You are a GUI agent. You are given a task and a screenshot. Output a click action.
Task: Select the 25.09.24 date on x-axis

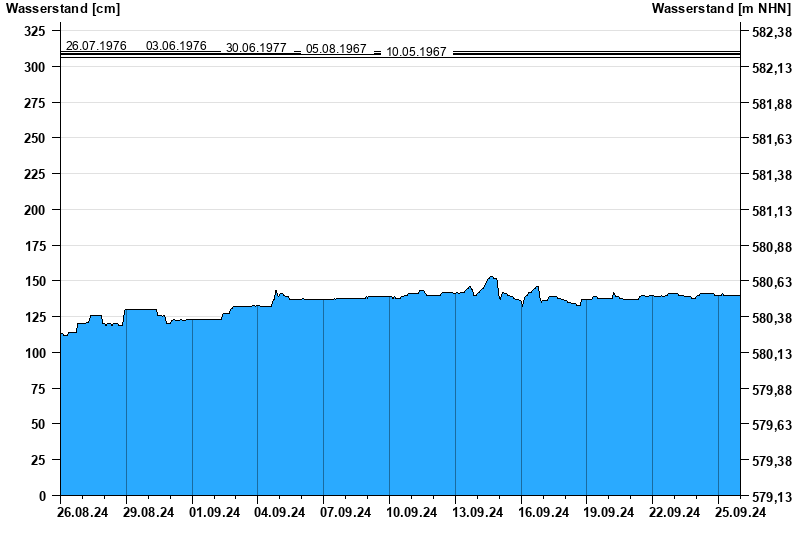[740, 513]
